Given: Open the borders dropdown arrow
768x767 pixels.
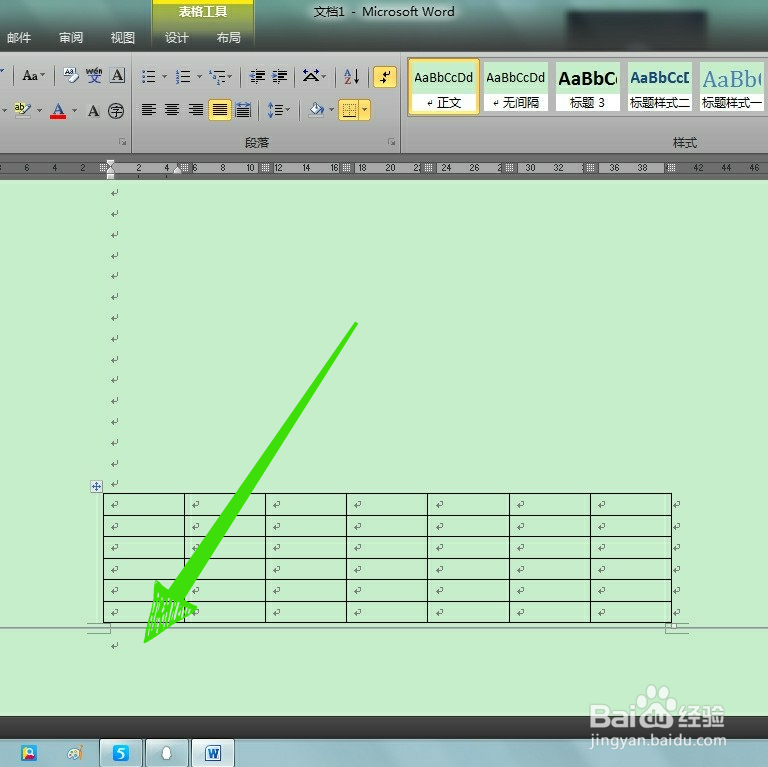Looking at the screenshot, I should click(x=365, y=110).
